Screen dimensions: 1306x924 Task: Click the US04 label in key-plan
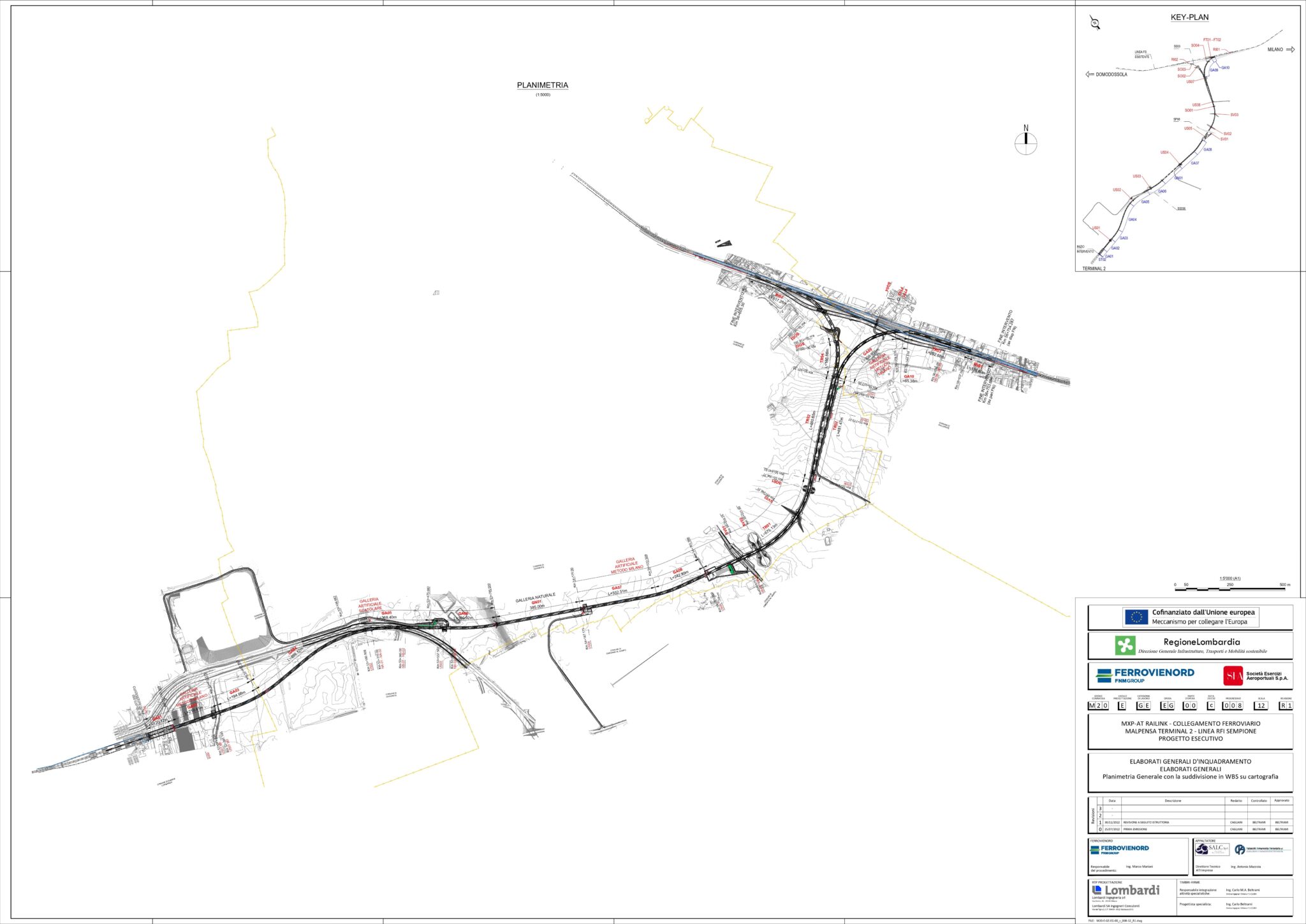coord(1164,152)
